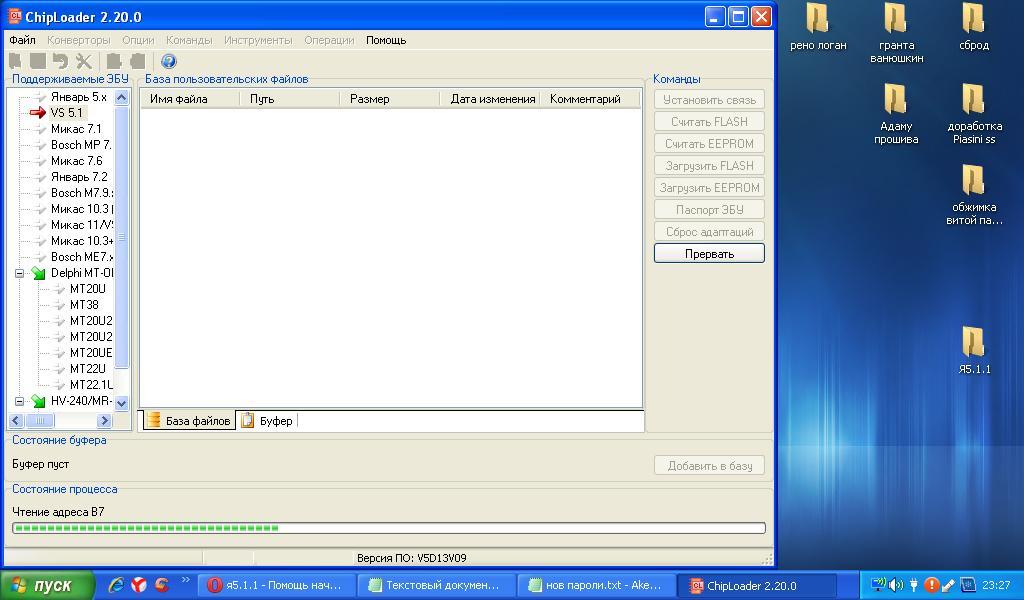1024x600 pixels.
Task: Collapse the HV-240/MR tree node
Action: click(20, 401)
